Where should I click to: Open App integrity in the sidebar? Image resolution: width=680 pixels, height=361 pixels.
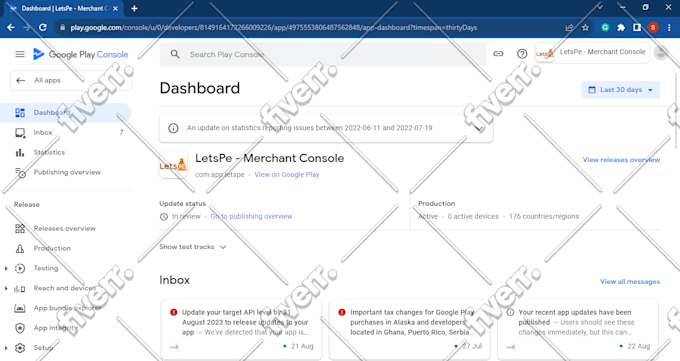pos(65,328)
